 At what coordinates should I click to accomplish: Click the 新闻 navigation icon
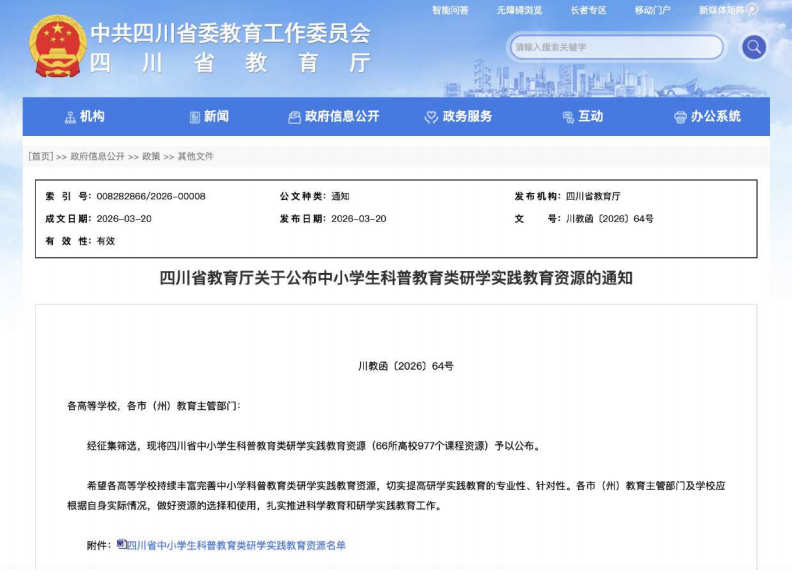click(195, 117)
